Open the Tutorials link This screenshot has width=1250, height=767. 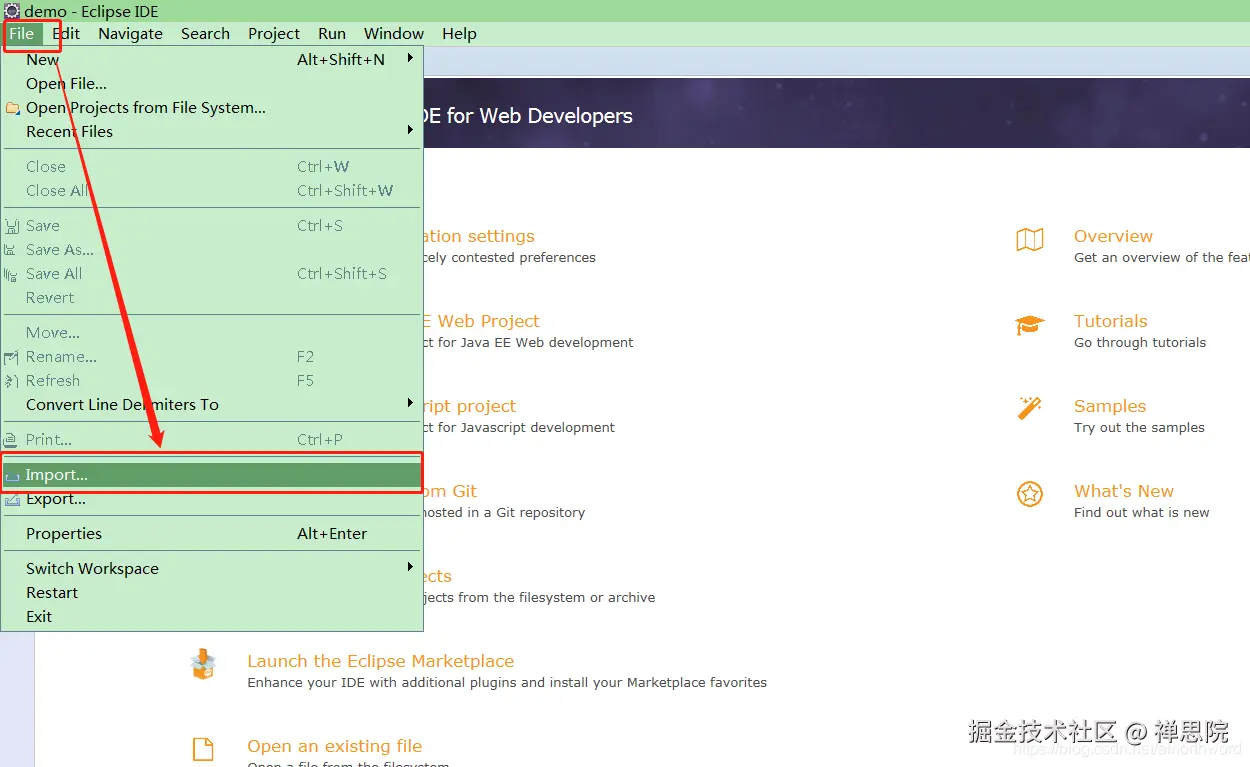click(1110, 321)
